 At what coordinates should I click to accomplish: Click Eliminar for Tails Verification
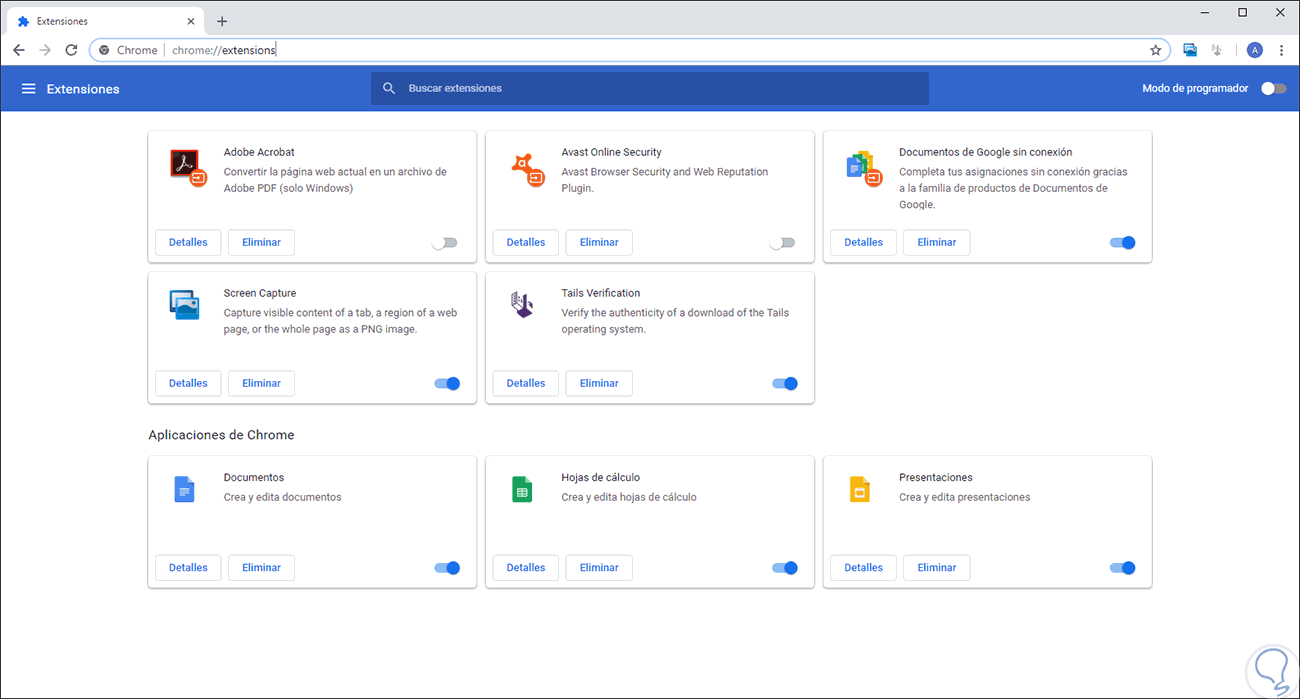coord(599,383)
